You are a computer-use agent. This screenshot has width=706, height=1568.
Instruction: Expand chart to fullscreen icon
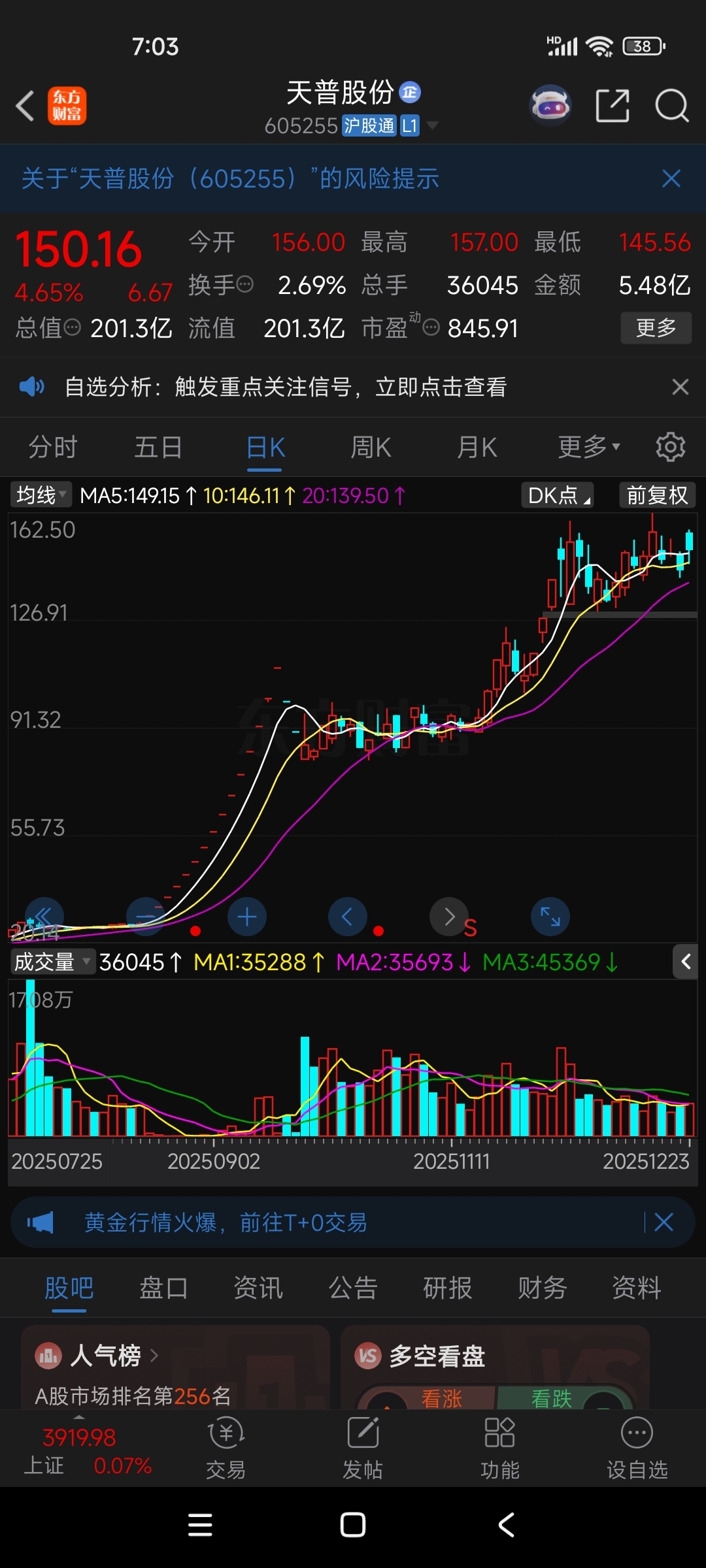pyautogui.click(x=550, y=917)
